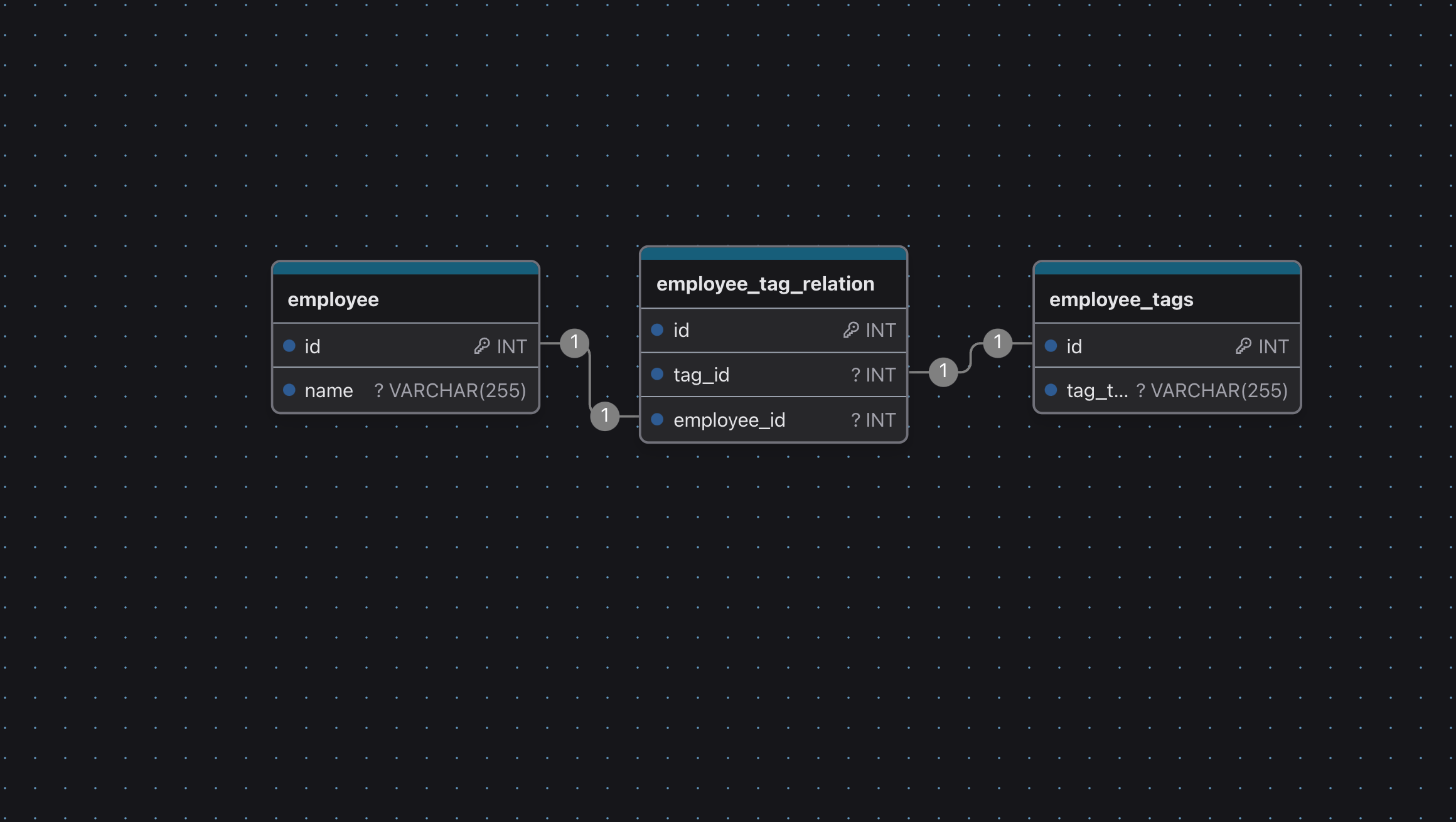1456x822 pixels.
Task: Click the blue dot beside the employee_id field
Action: point(657,420)
